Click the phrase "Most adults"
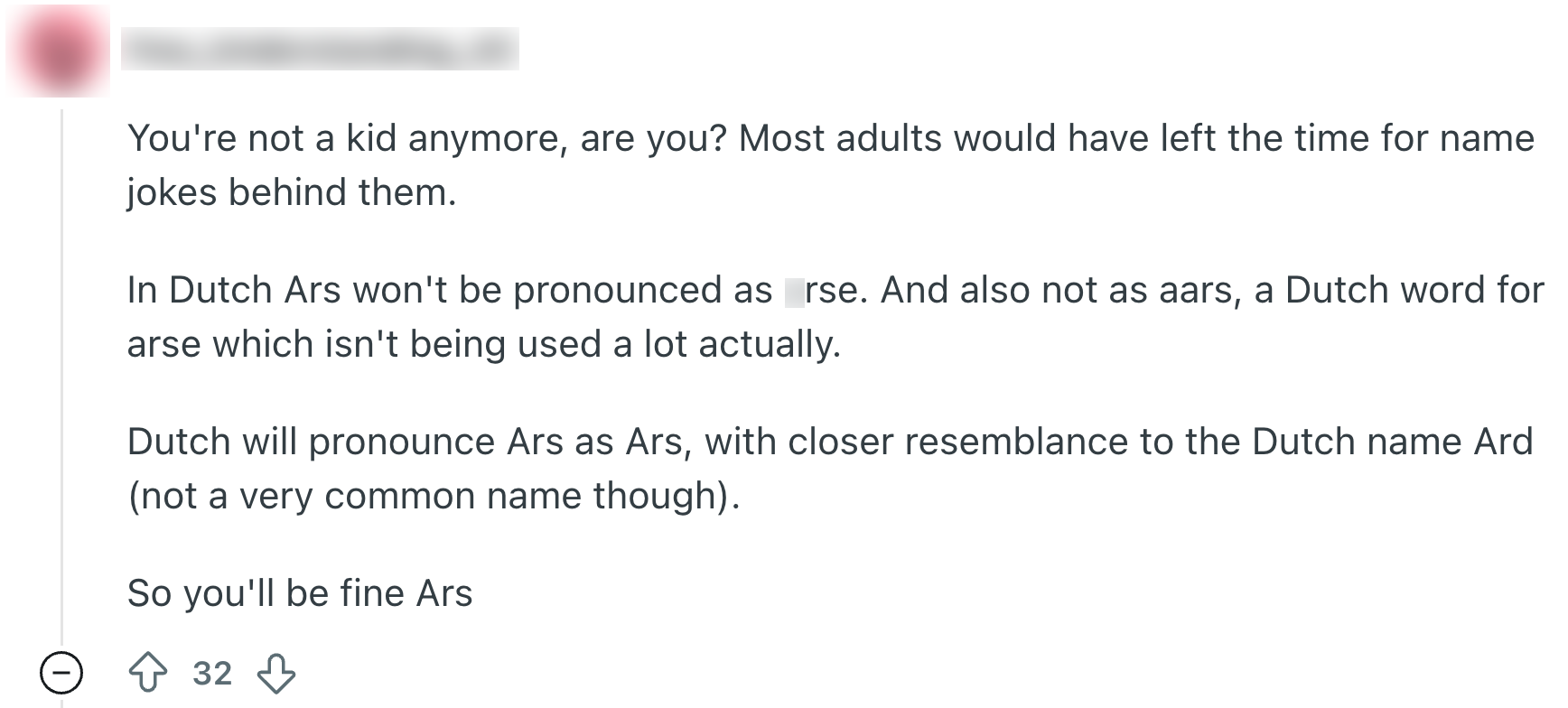Viewport: 1568px width, 708px height. pyautogui.click(x=840, y=138)
